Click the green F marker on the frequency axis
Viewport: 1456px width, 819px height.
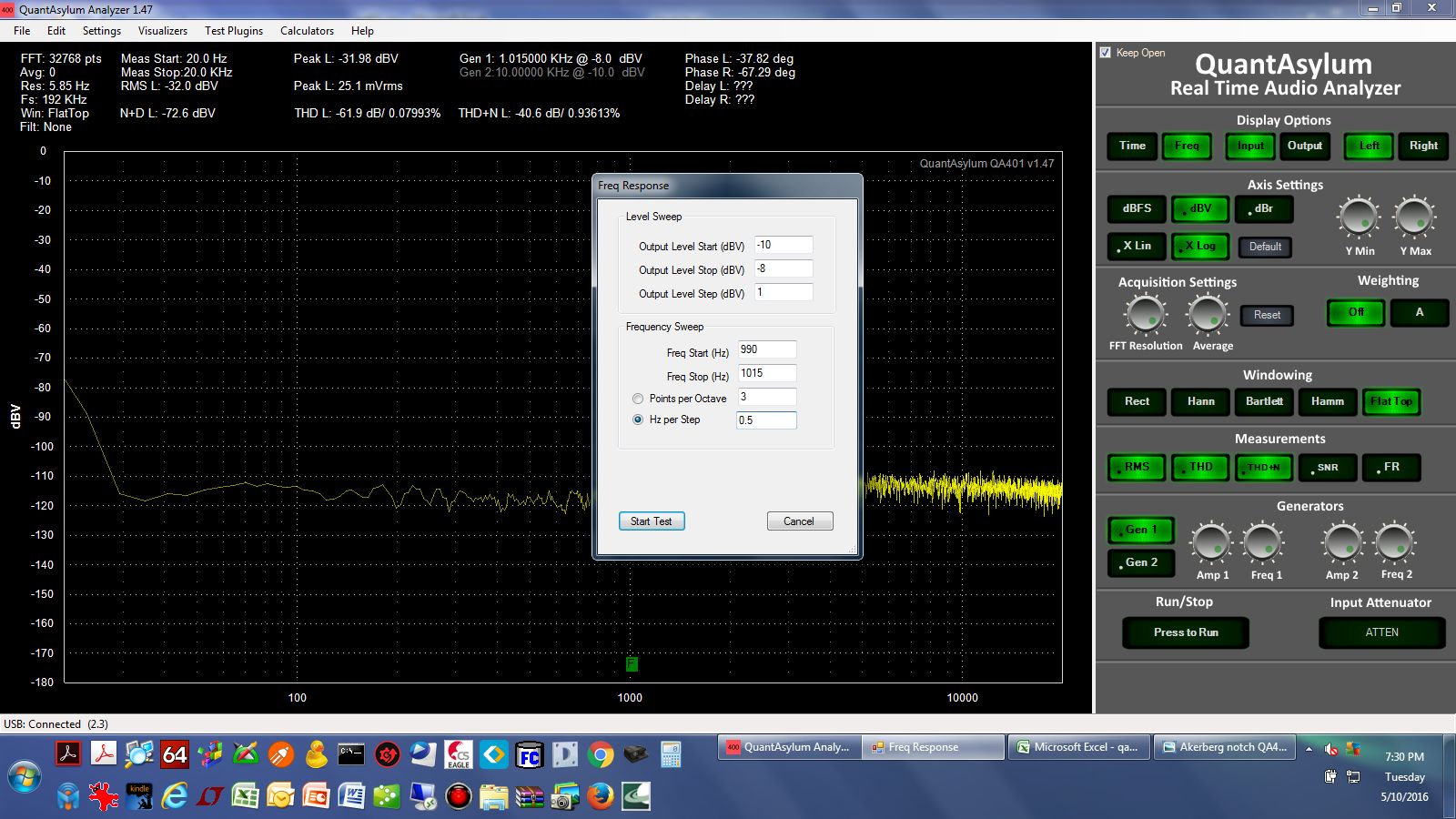632,664
